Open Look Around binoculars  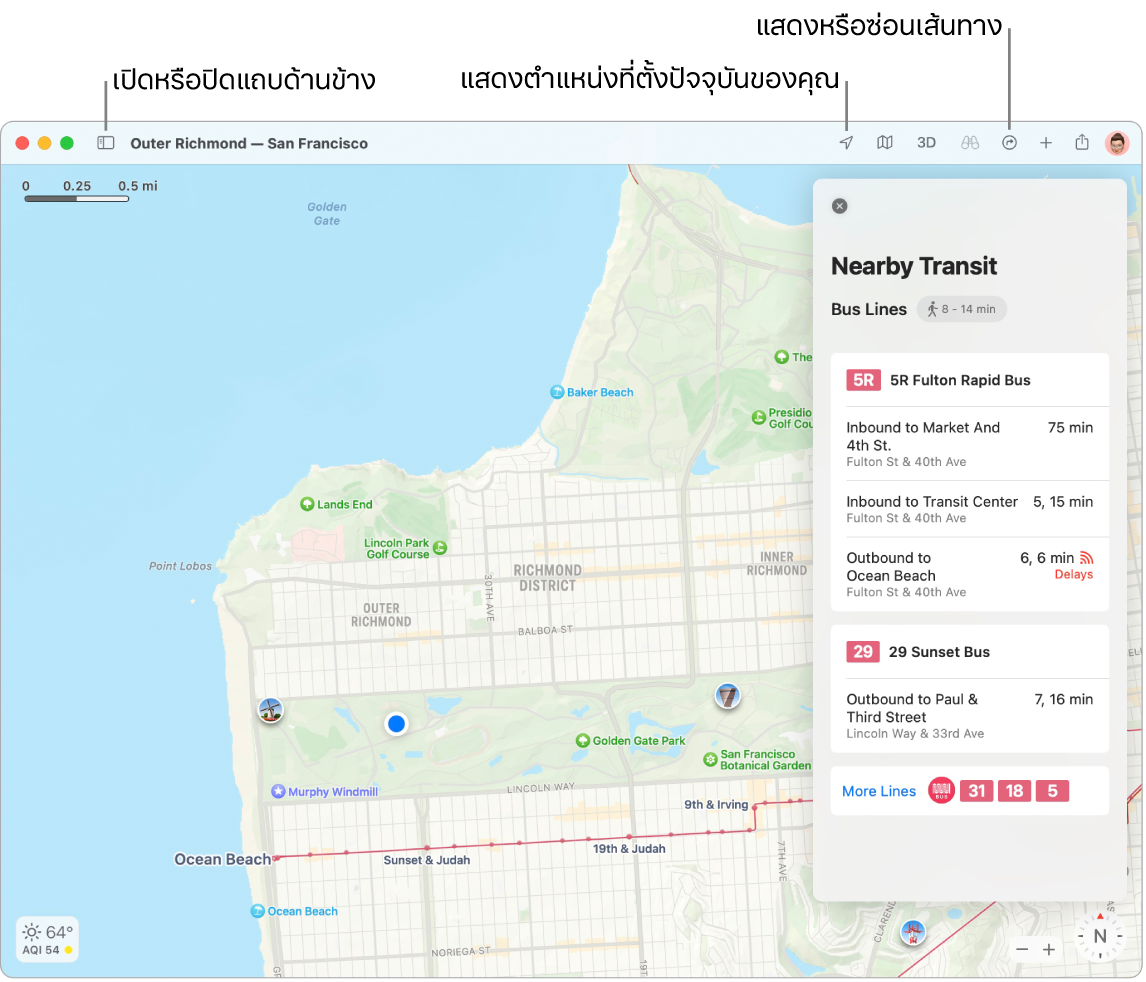[970, 143]
